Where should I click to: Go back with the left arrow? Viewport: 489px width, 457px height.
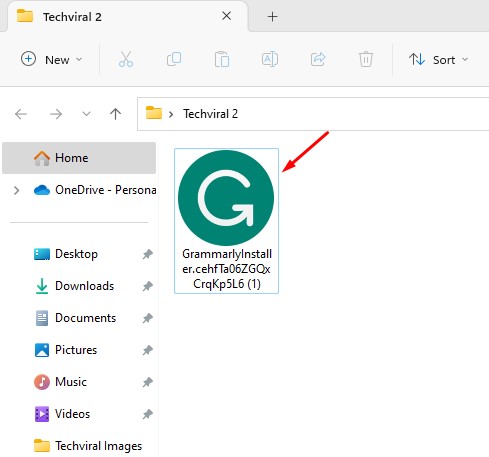tap(21, 114)
